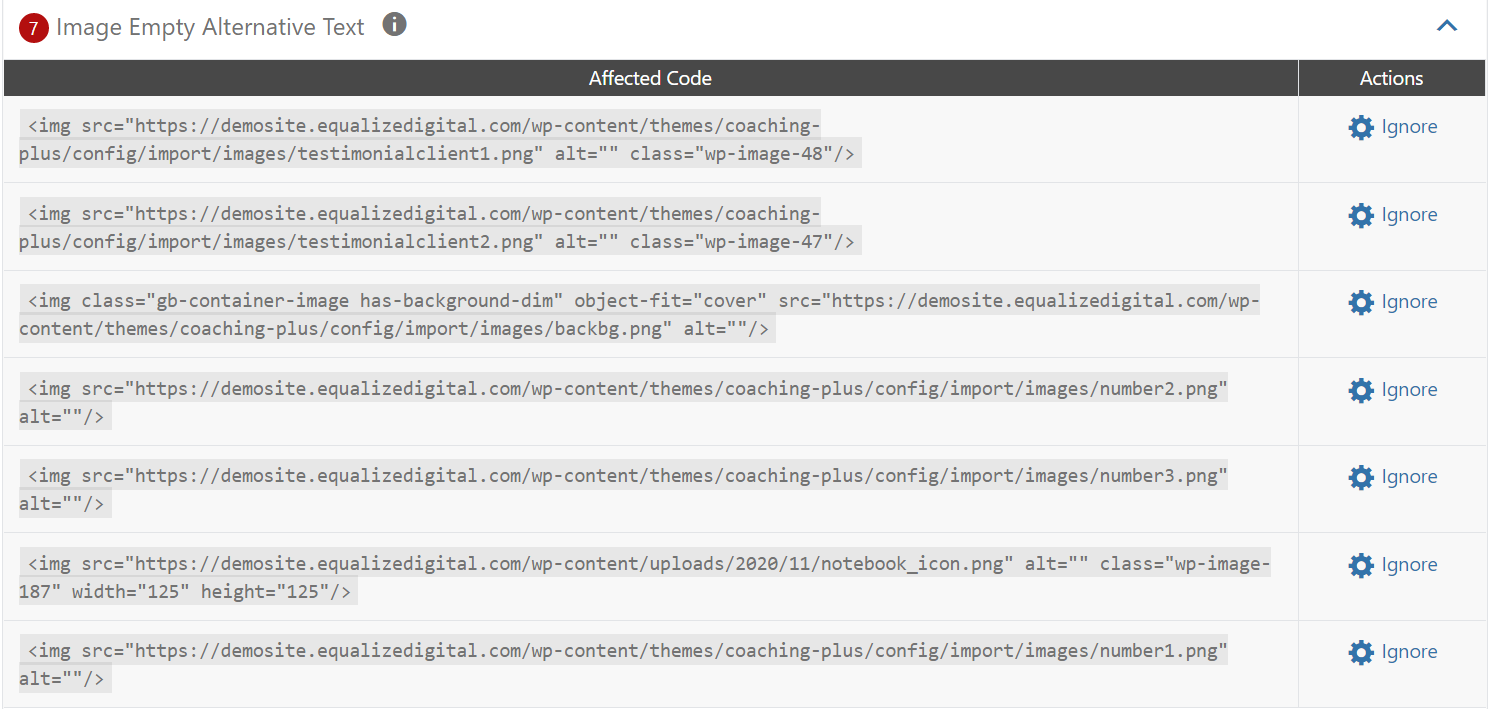Open gear settings for testimonialclient1.png row
The image size is (1493, 709).
pos(1361,127)
